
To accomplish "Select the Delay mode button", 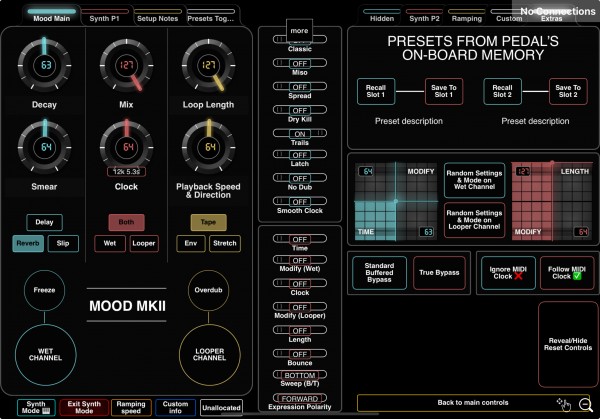I will (44, 222).
